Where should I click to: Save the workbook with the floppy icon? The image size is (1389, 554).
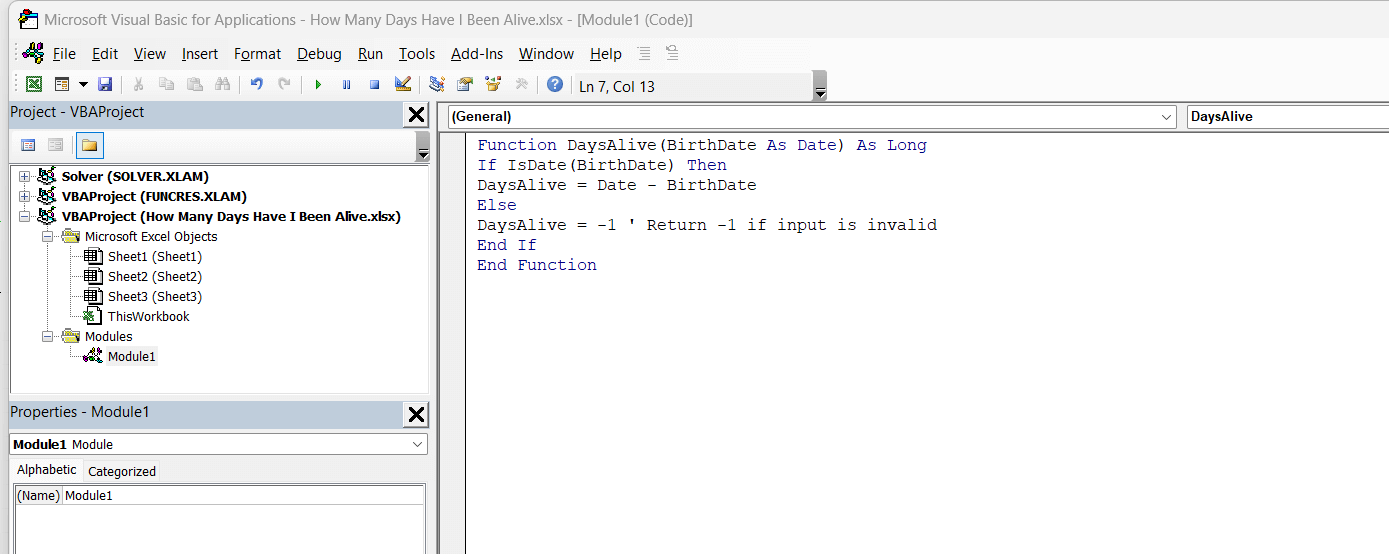coord(104,85)
